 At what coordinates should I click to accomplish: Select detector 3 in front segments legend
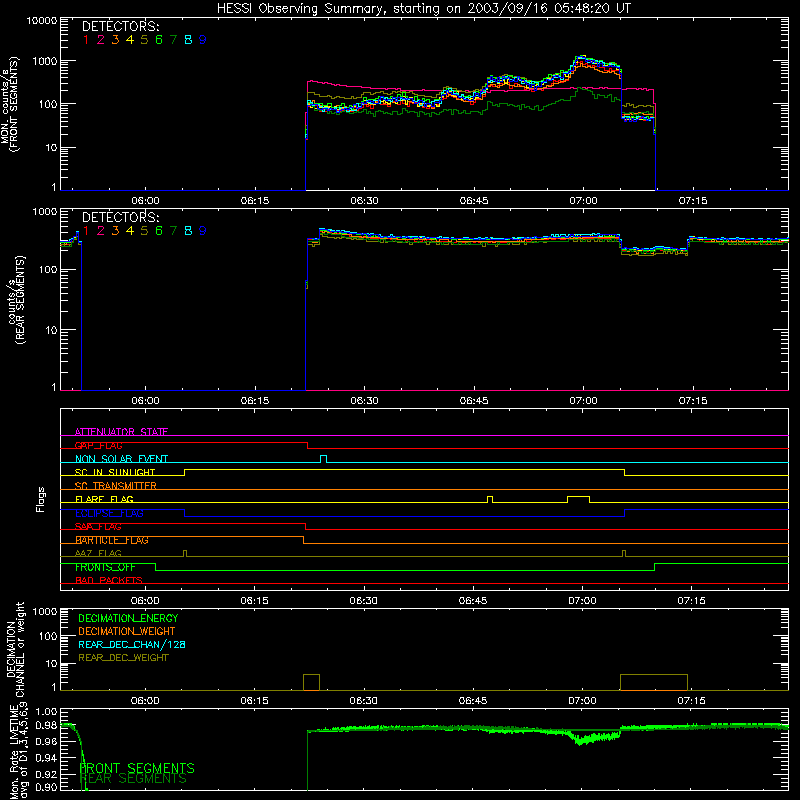pos(115,40)
